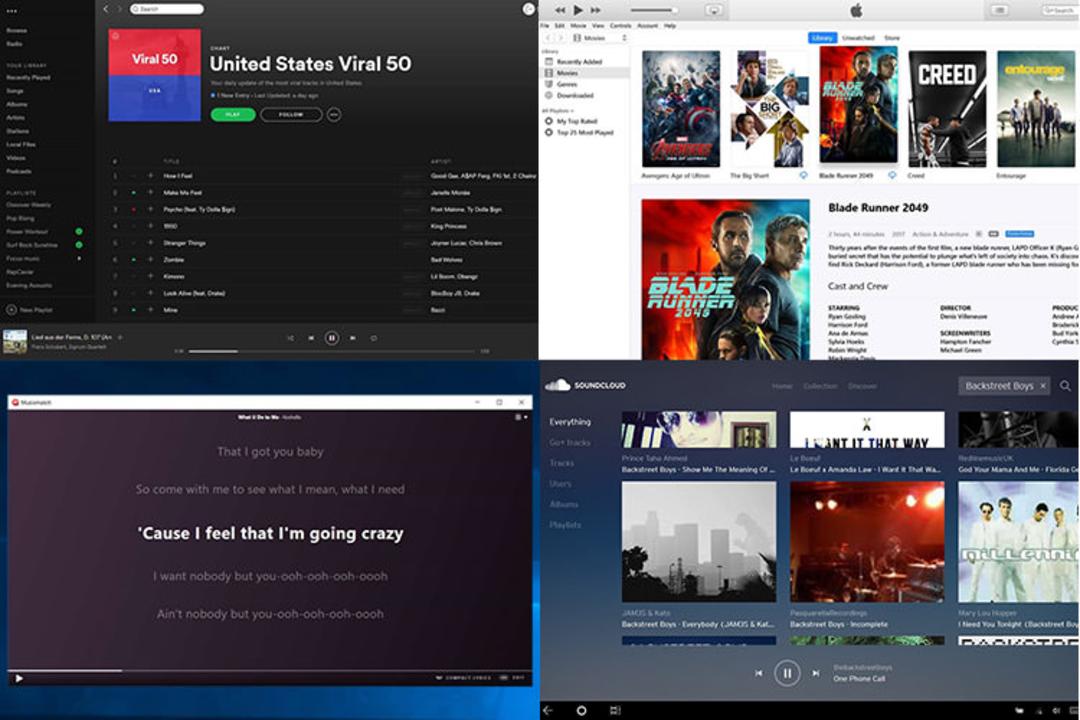
Task: Click the plus icon beside How I Feel
Action: 150,176
